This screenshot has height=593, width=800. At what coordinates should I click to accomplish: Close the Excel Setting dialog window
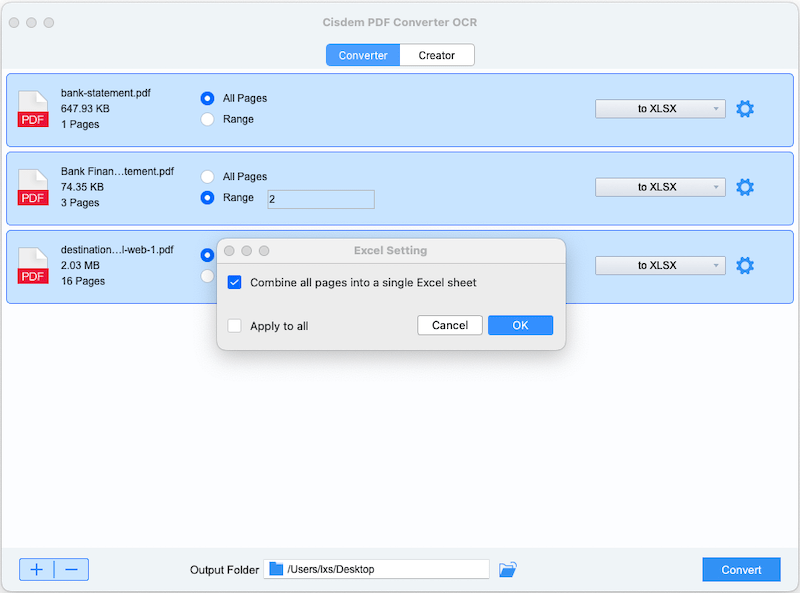coord(230,251)
